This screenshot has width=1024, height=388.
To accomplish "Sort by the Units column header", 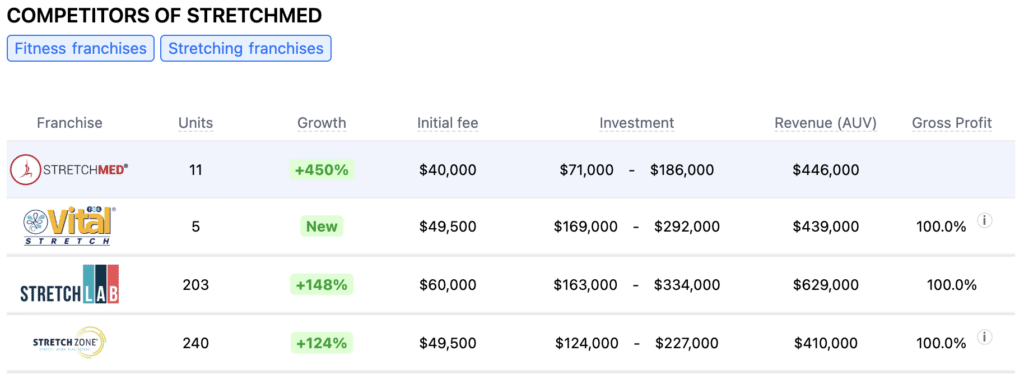I will 195,123.
